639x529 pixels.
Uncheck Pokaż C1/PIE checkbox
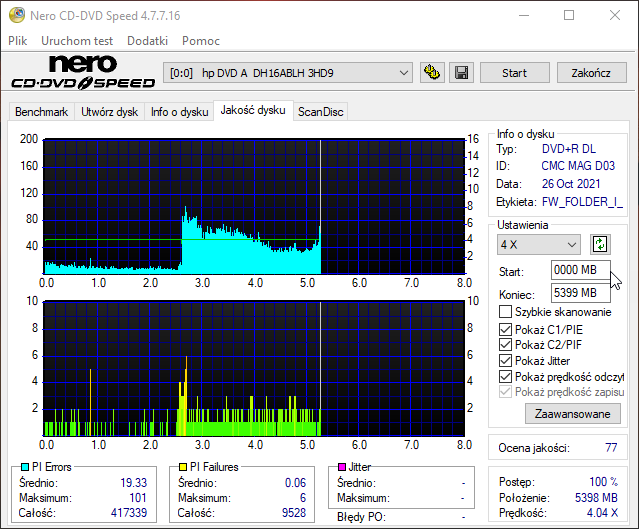point(505,329)
